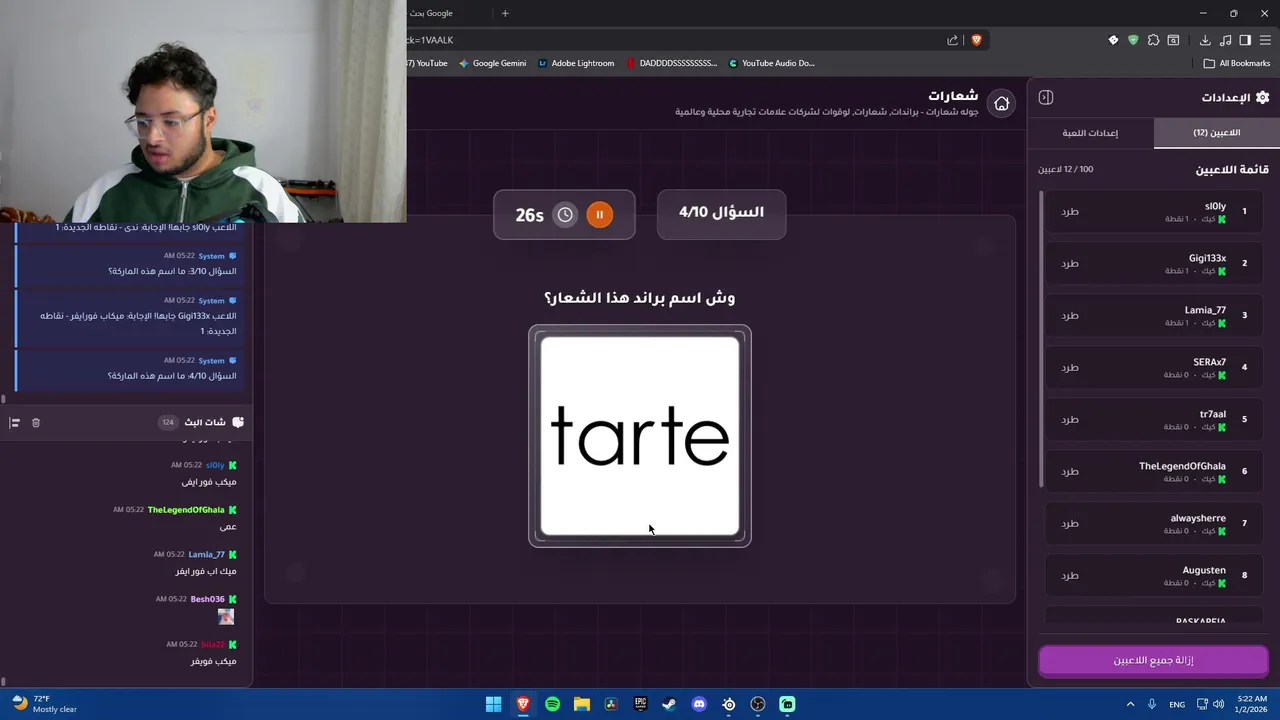Viewport: 1280px width, 720px height.
Task: Click the شات البث chat icon
Action: (x=237, y=422)
